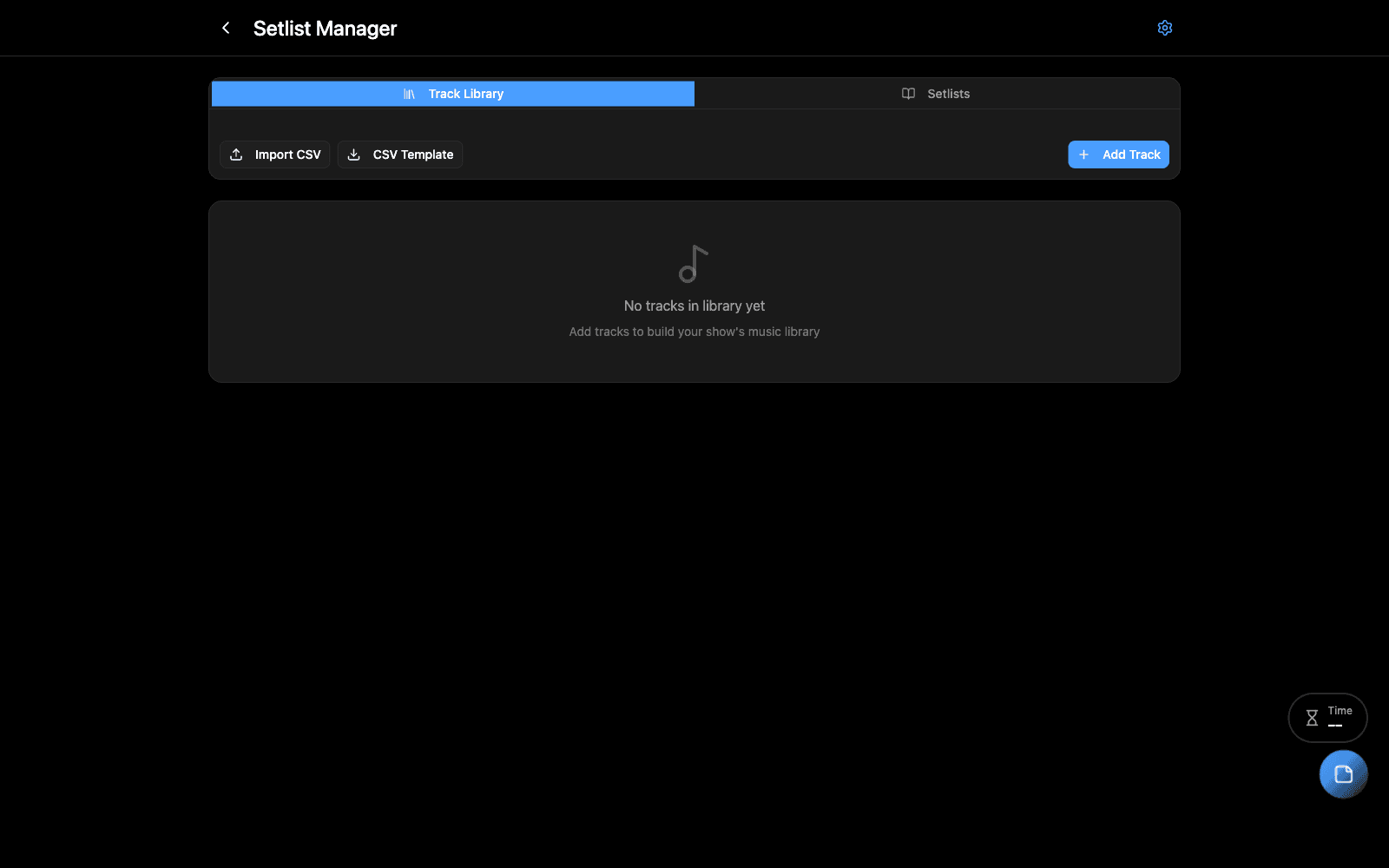Screen dimensions: 1389x868
Task: Click the music note empty-state icon
Action: 694,264
